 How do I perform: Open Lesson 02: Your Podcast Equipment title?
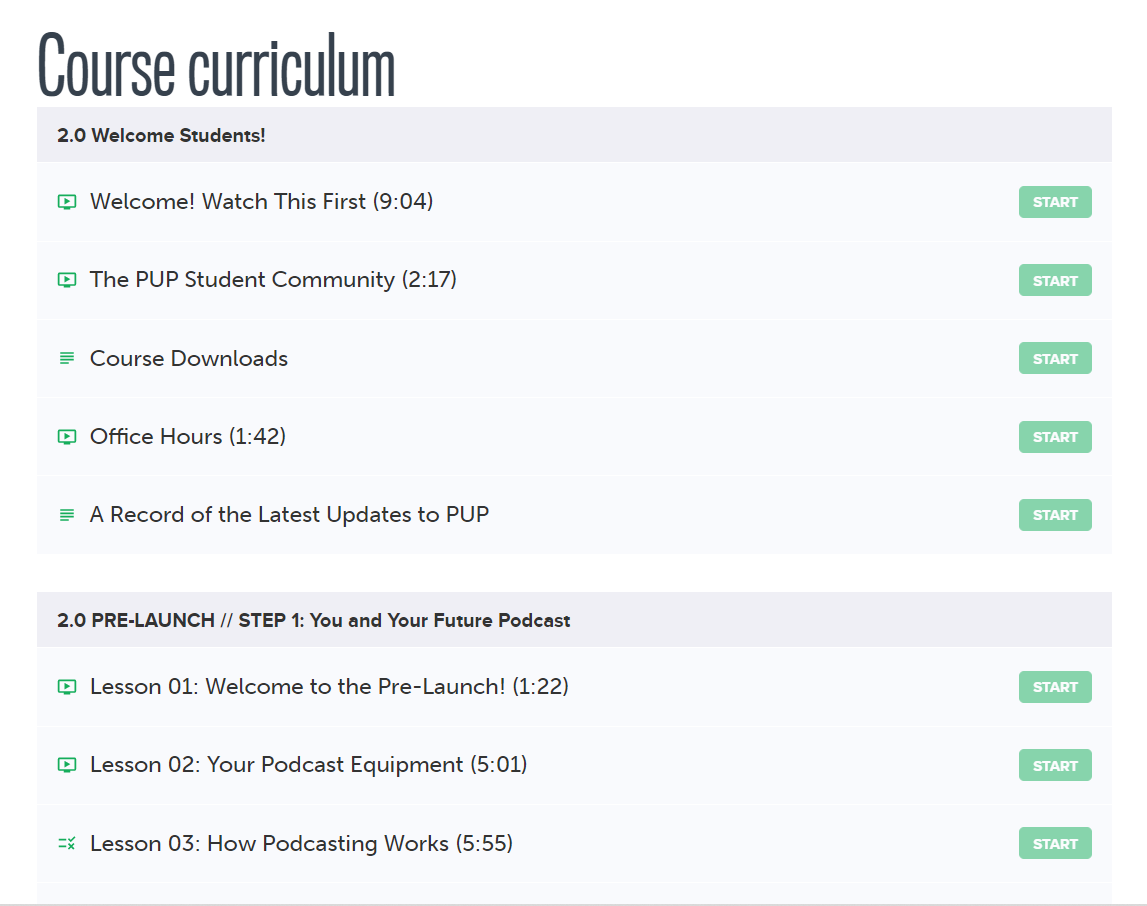click(309, 765)
